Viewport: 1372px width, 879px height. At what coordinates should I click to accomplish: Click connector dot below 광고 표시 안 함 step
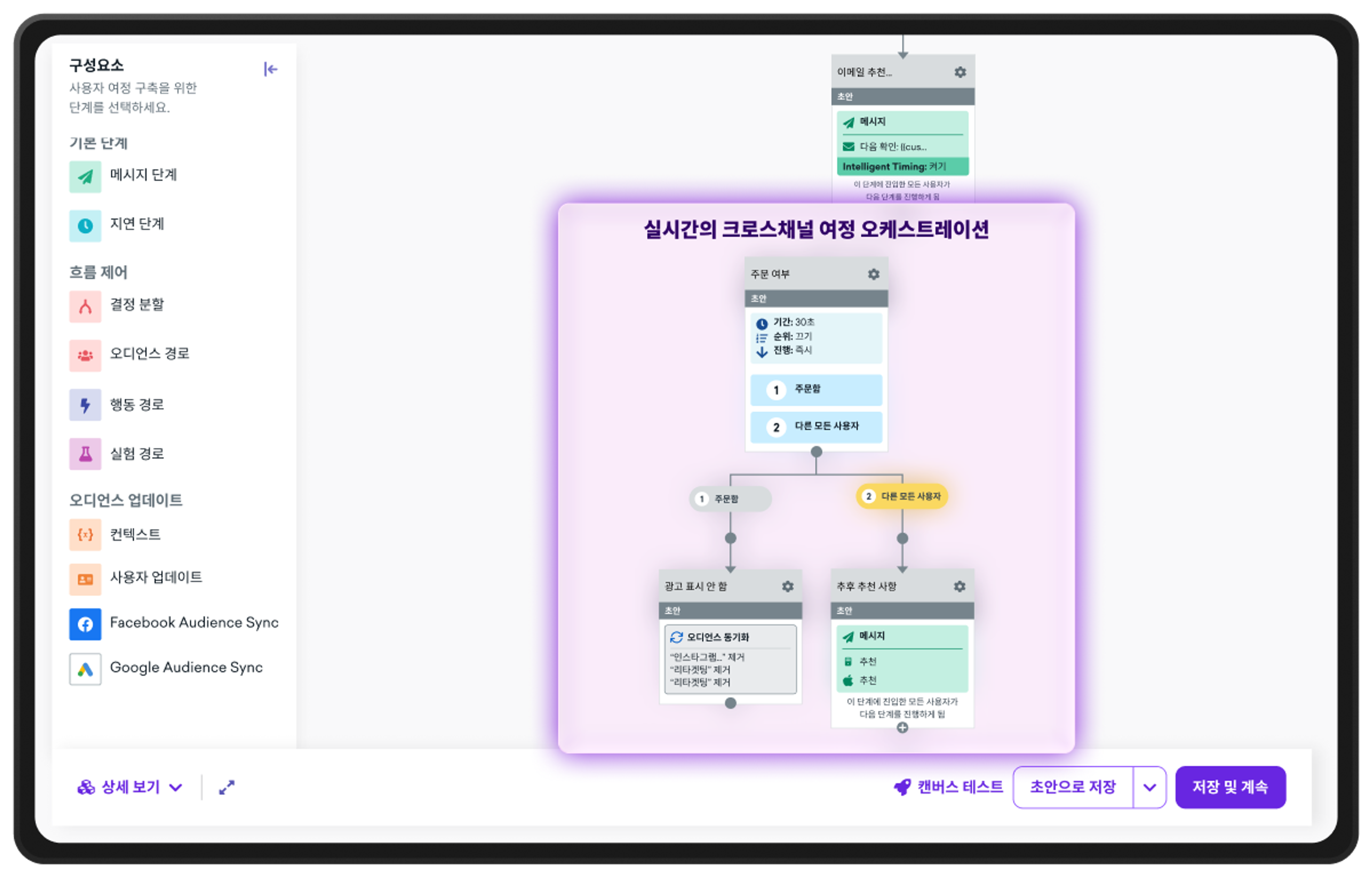(x=730, y=703)
